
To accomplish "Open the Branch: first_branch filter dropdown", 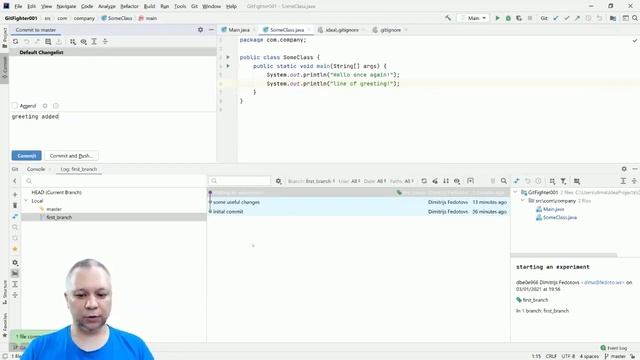I will [x=311, y=181].
